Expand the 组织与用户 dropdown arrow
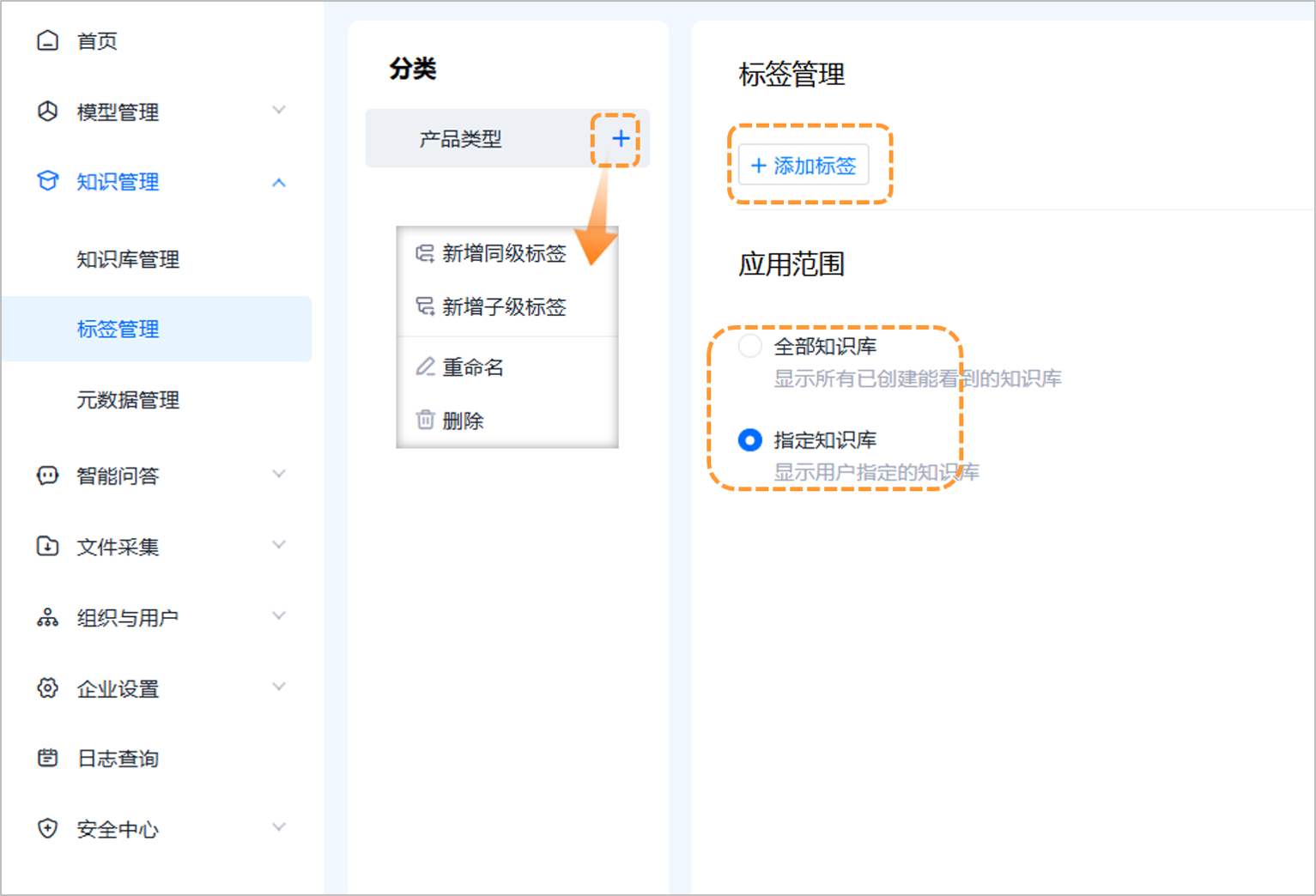 tap(278, 614)
